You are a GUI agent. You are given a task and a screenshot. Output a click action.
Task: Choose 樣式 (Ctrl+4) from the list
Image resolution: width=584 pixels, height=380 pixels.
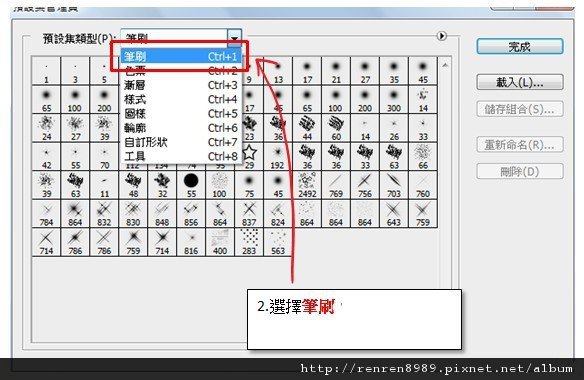181,99
